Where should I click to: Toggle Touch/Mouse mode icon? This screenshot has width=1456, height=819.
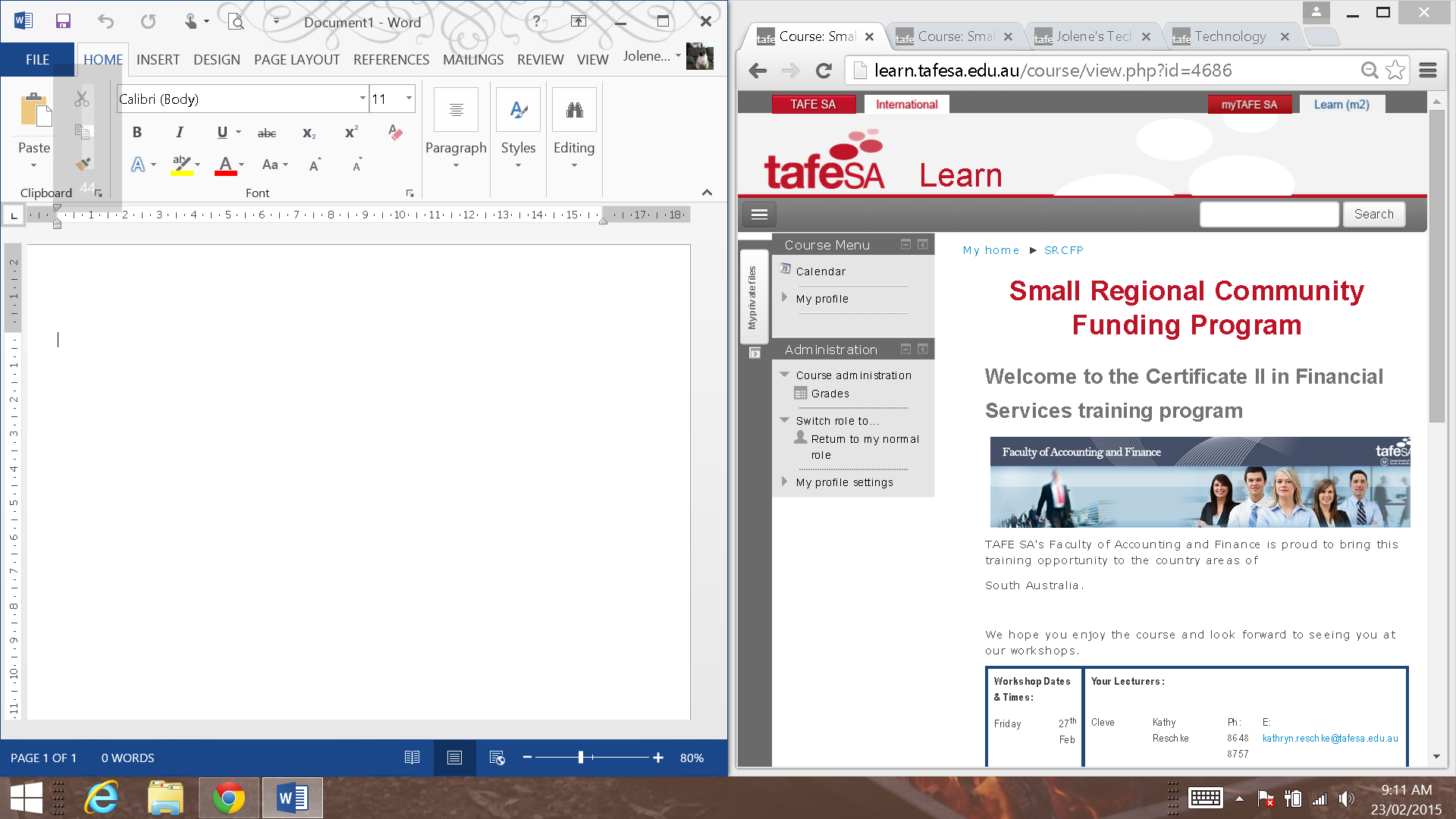[190, 21]
